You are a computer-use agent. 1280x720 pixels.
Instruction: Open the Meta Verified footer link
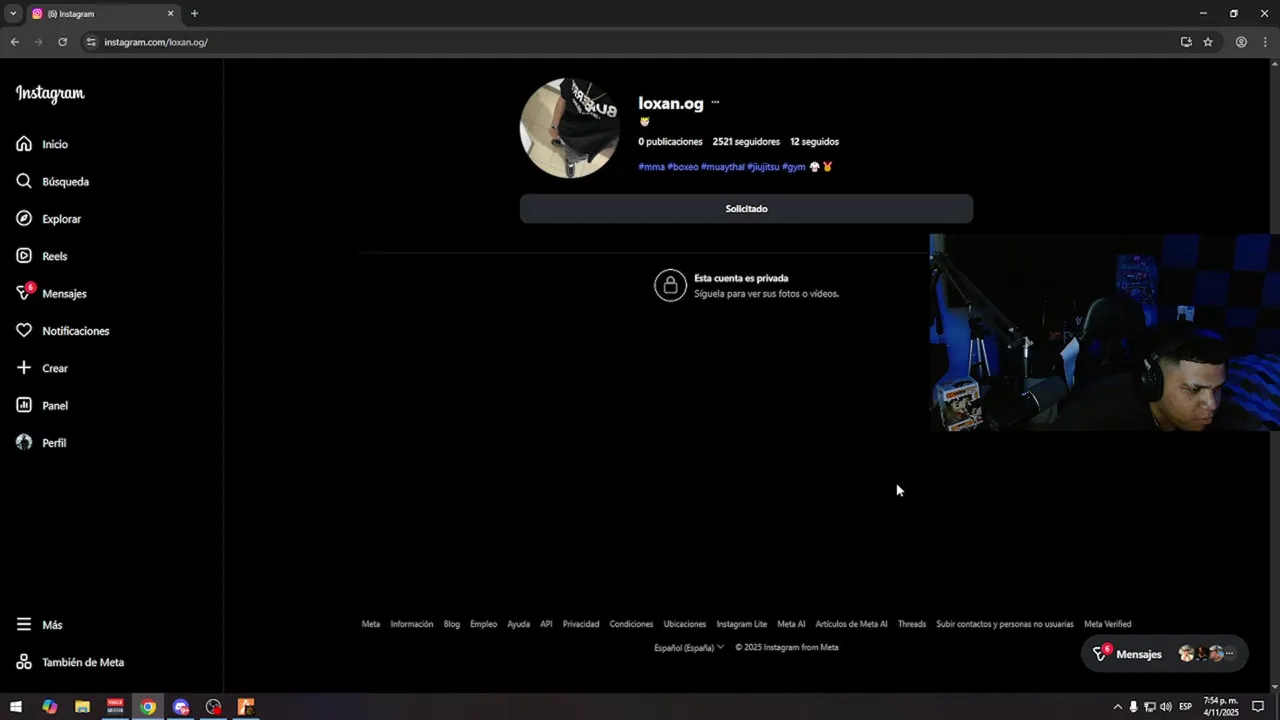coord(1108,624)
